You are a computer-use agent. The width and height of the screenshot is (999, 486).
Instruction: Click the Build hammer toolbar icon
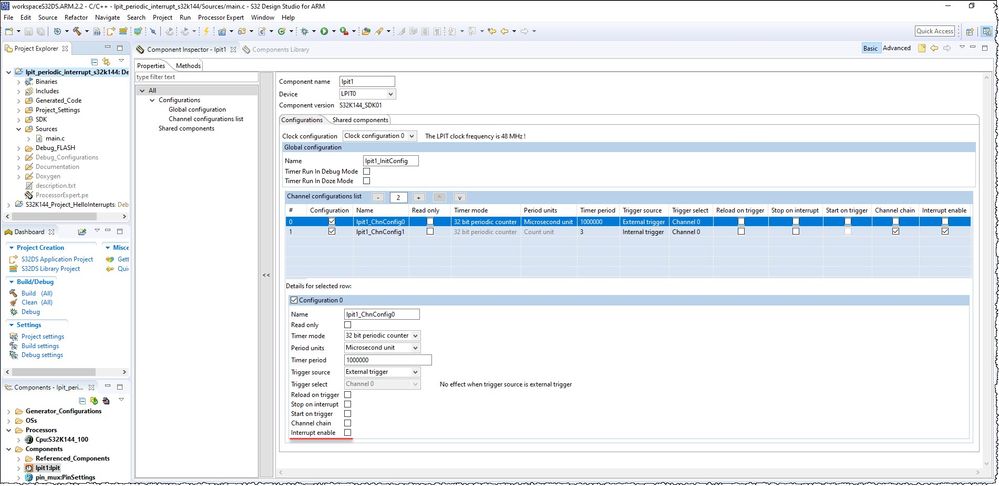pyautogui.click(x=77, y=31)
